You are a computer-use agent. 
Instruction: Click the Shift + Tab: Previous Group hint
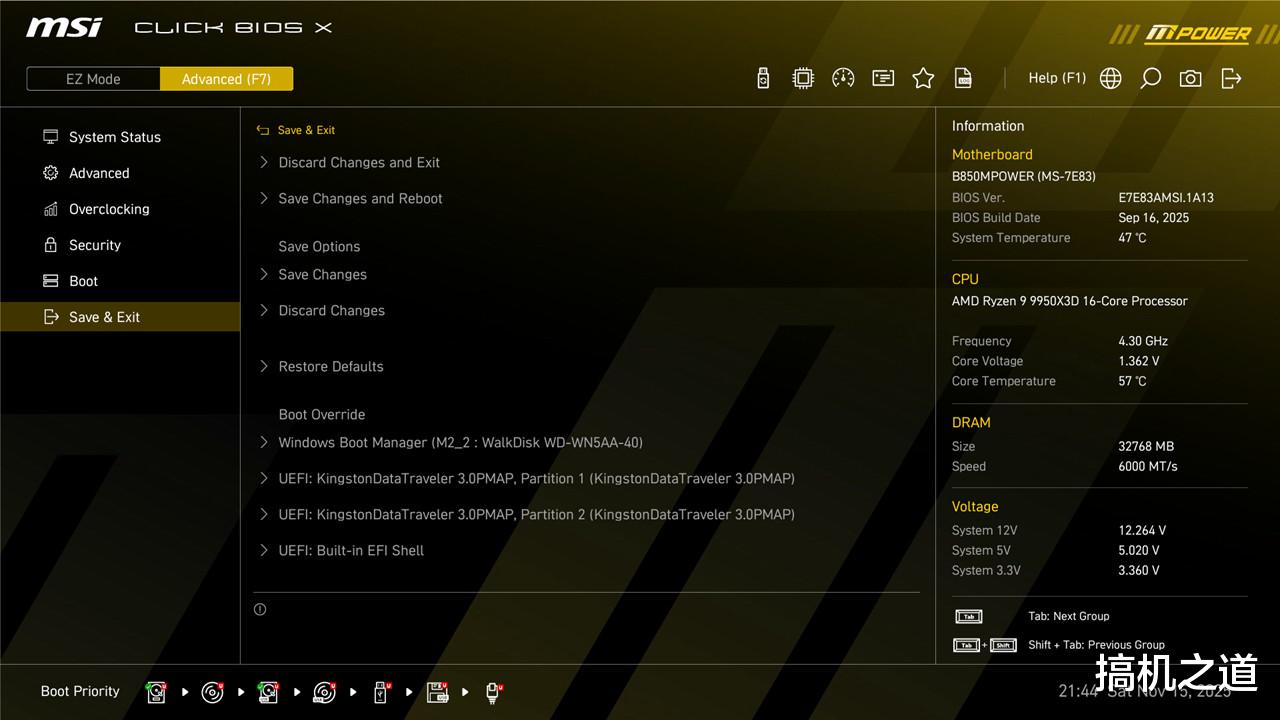(1096, 645)
